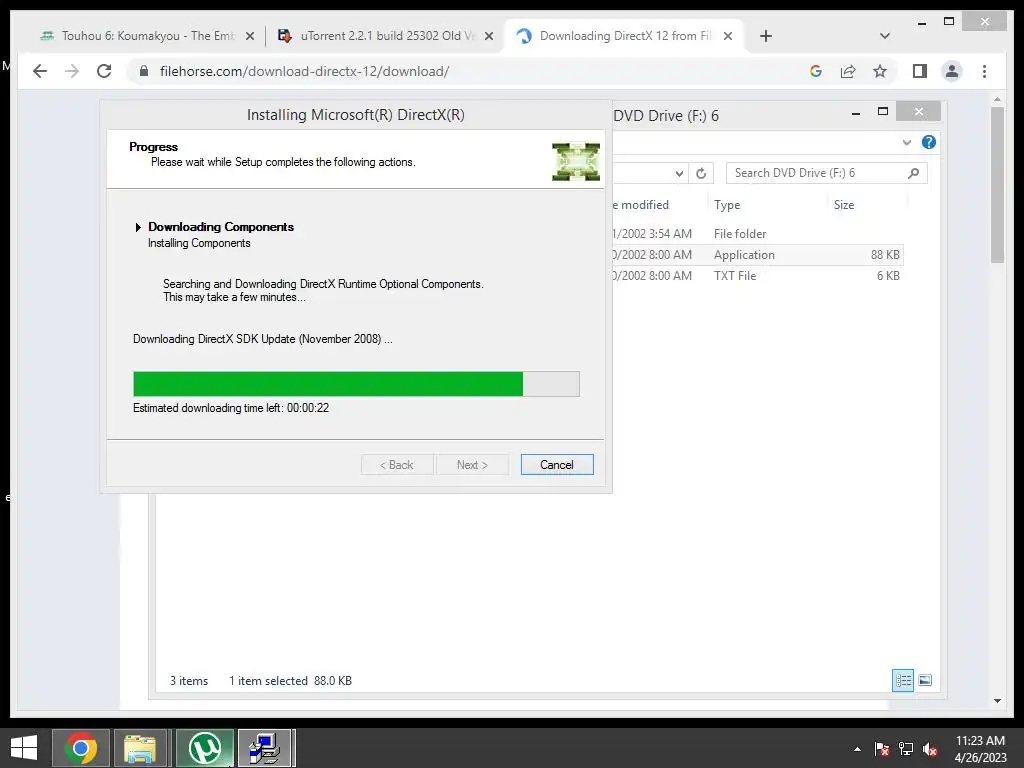Open the Chrome profile avatar
1024x768 pixels.
click(952, 71)
